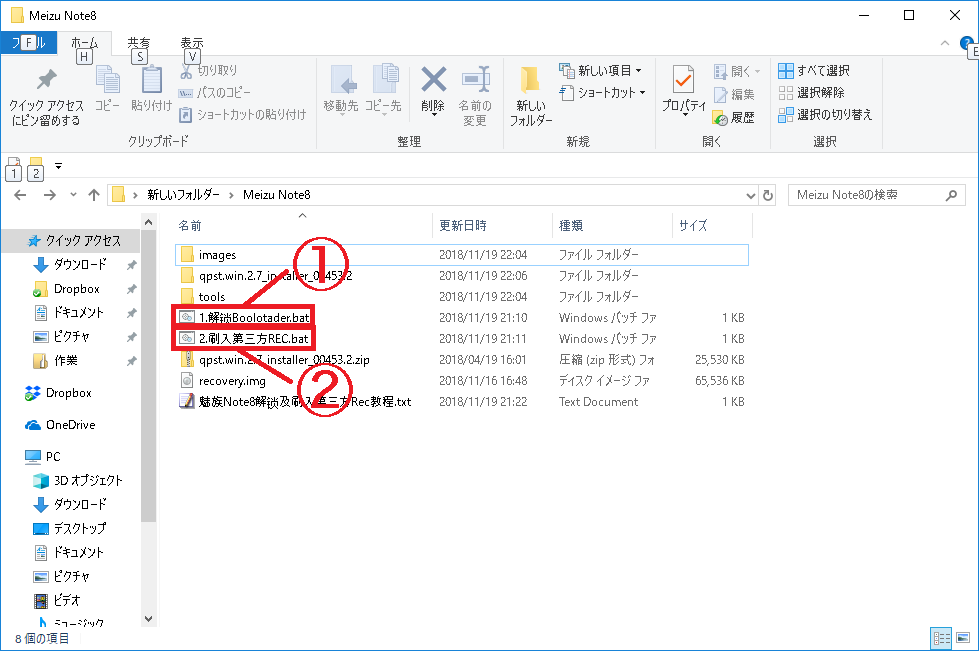Expand the Open dropdown in ribbon
979x651 pixels.
(737, 71)
